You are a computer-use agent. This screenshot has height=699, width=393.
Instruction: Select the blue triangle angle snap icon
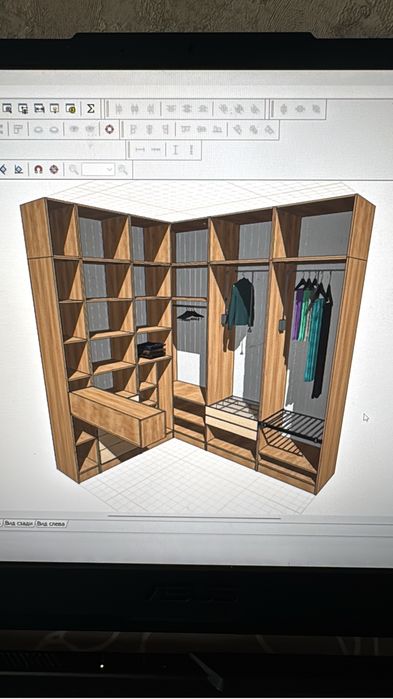click(x=18, y=169)
